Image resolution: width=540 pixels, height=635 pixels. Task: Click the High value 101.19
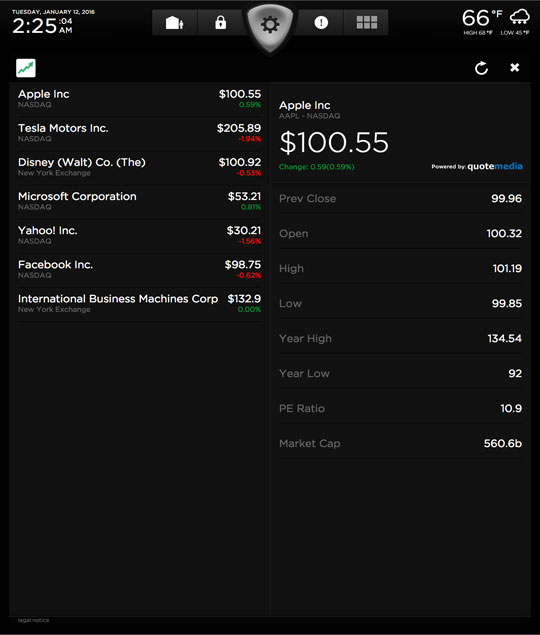[507, 268]
